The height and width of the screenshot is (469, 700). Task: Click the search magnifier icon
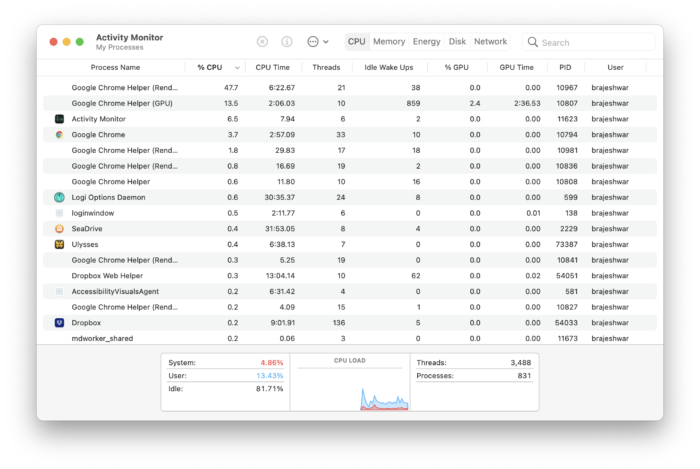point(532,43)
